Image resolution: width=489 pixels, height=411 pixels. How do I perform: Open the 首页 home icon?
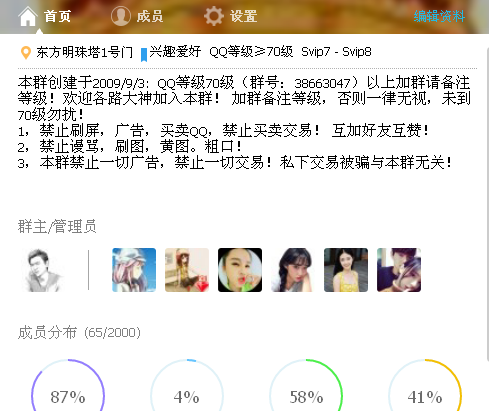28,16
